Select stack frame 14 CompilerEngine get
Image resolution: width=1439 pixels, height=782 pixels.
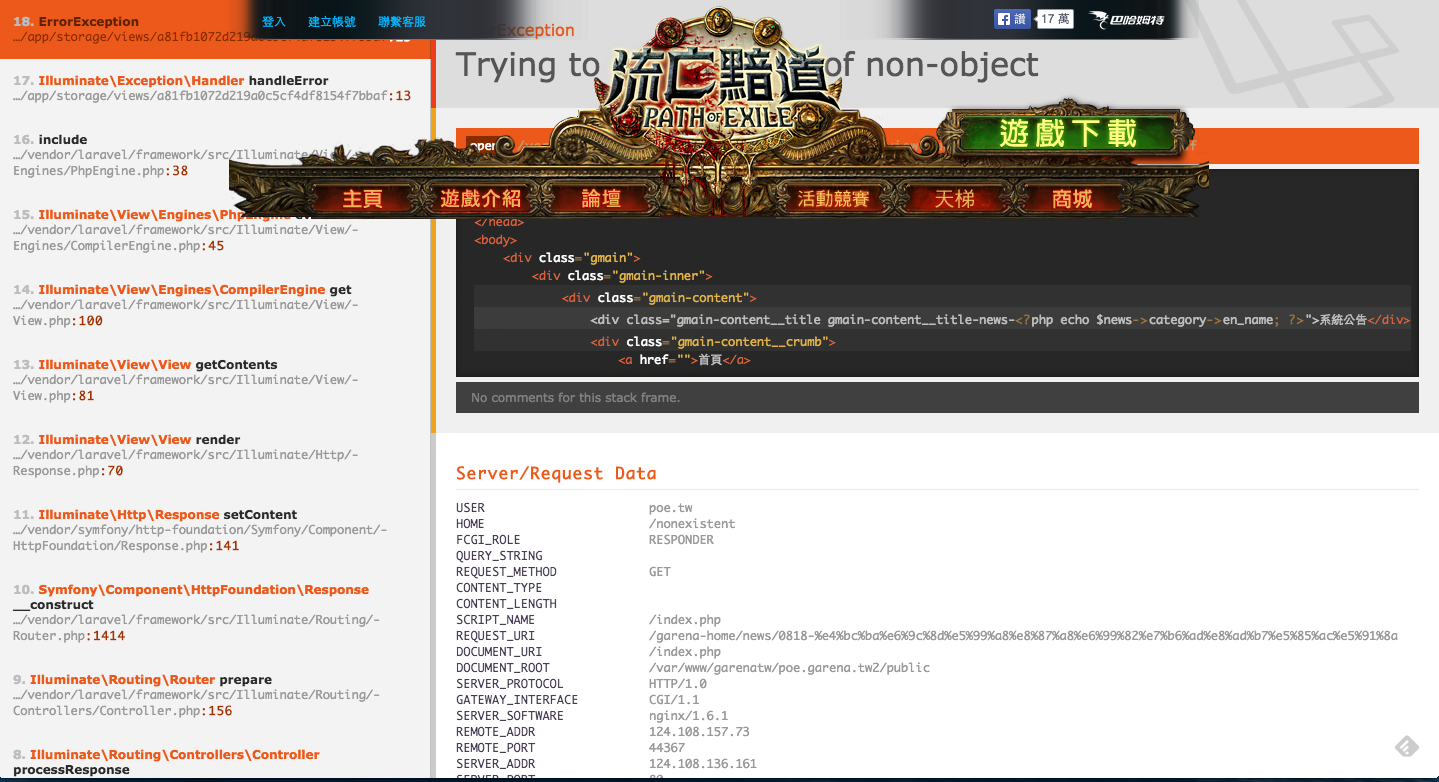pyautogui.click(x=215, y=305)
